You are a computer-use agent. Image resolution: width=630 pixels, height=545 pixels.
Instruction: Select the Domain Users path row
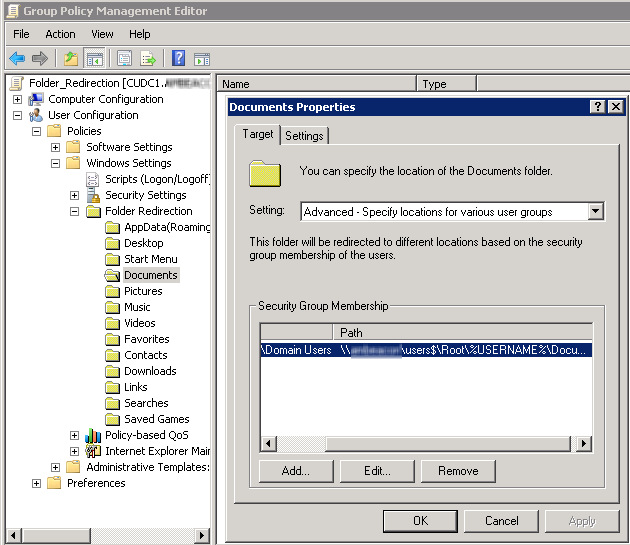coord(425,350)
